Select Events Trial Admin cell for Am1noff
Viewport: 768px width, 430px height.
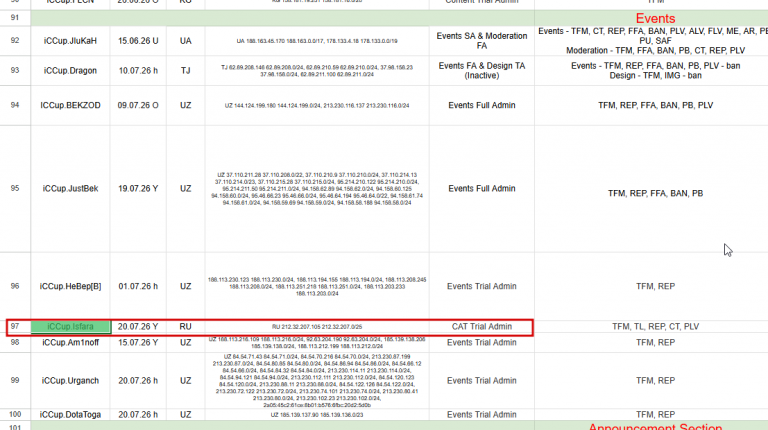coord(482,342)
